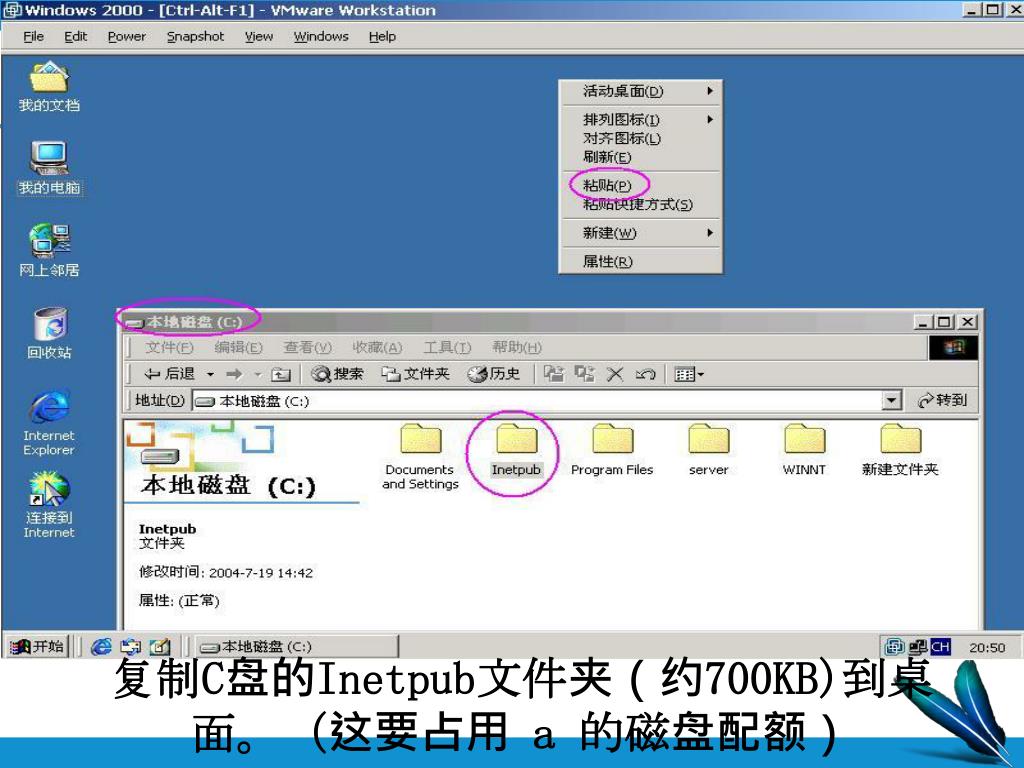This screenshot has width=1024, height=768.
Task: Click the 转到 Go button
Action: click(x=942, y=400)
